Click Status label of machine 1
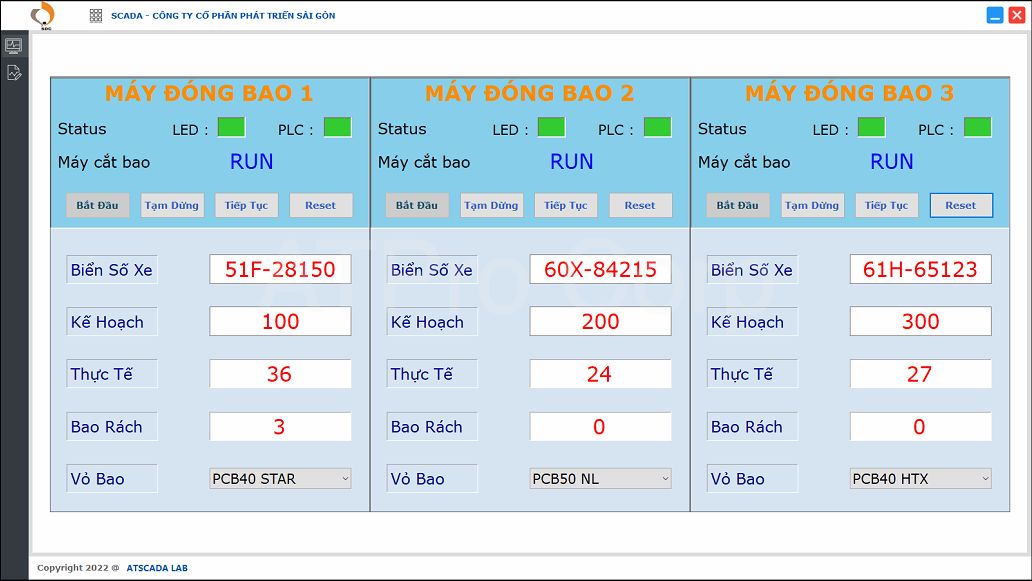The height and width of the screenshot is (581, 1032). pos(82,129)
